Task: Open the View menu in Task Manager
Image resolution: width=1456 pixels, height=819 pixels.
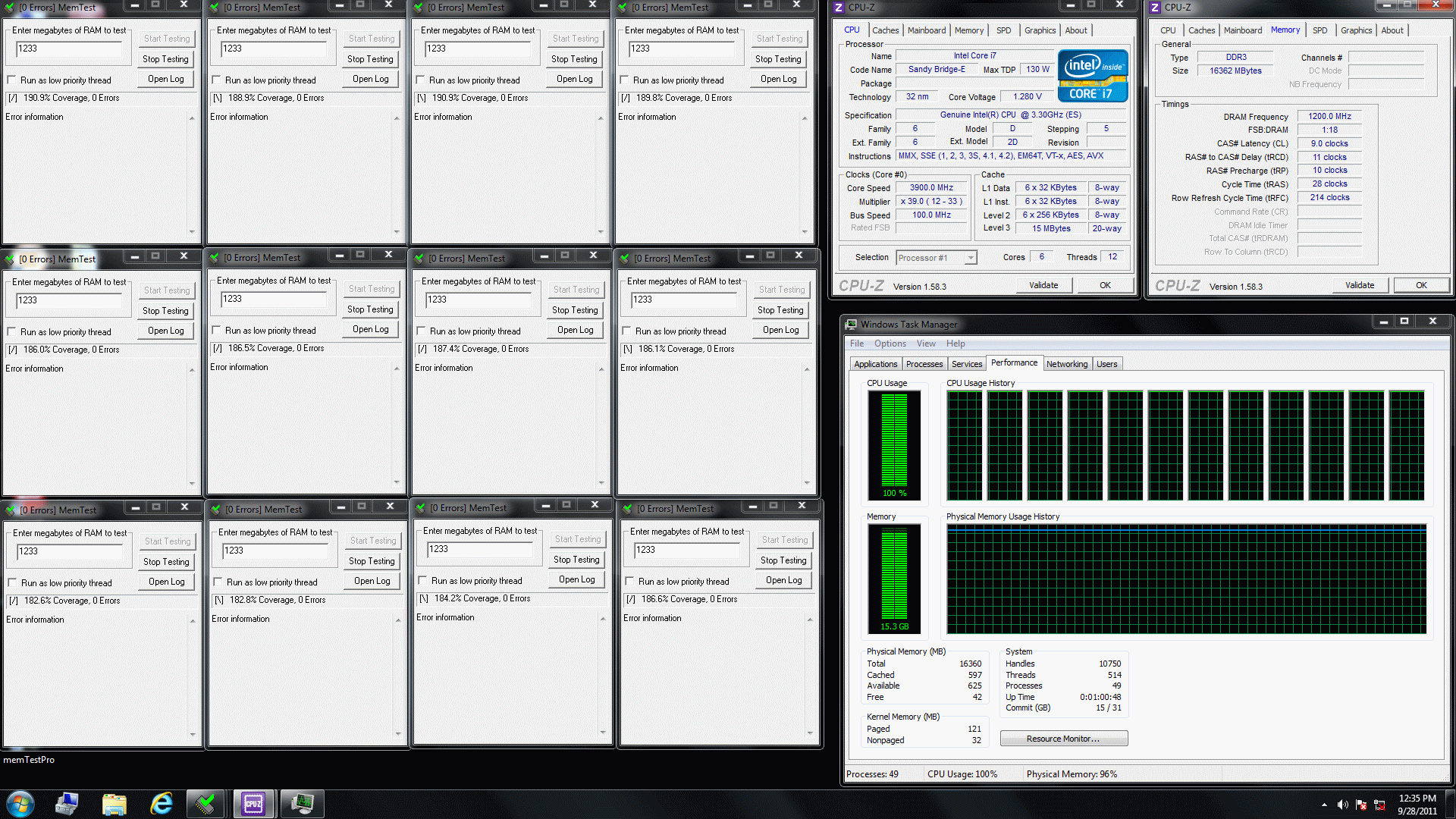Action: (926, 344)
